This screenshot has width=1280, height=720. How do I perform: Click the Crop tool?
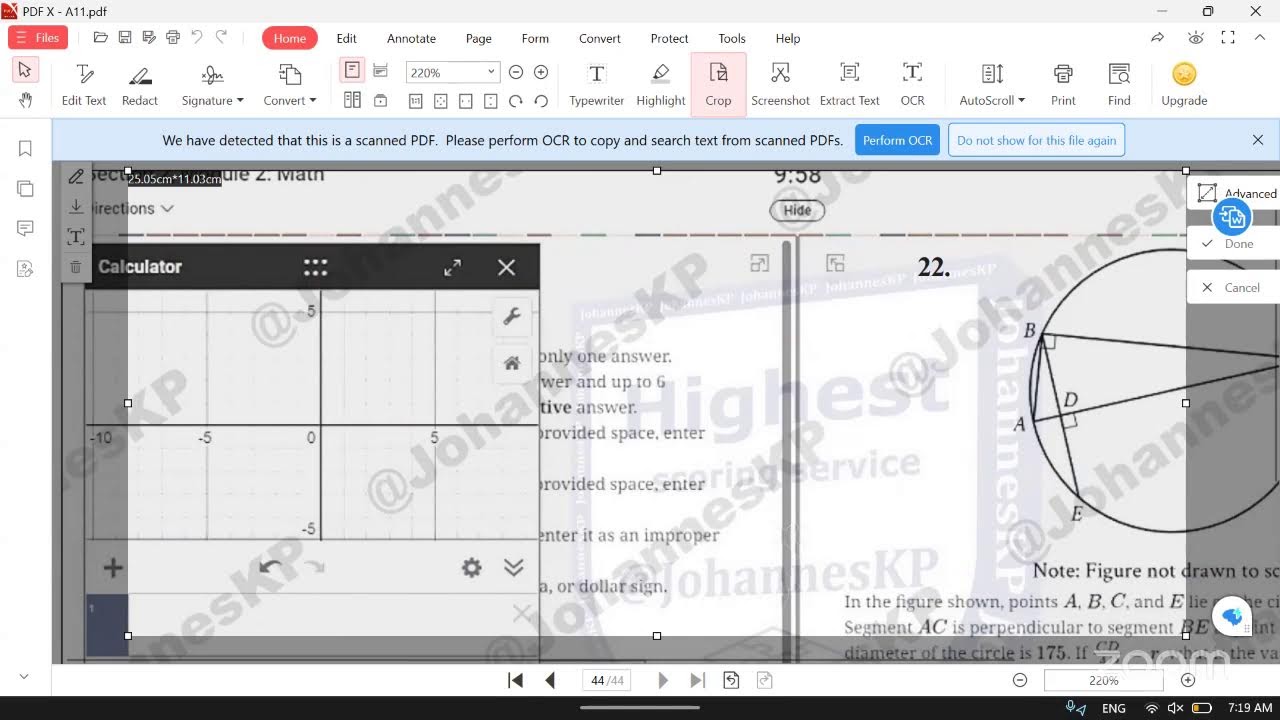718,85
